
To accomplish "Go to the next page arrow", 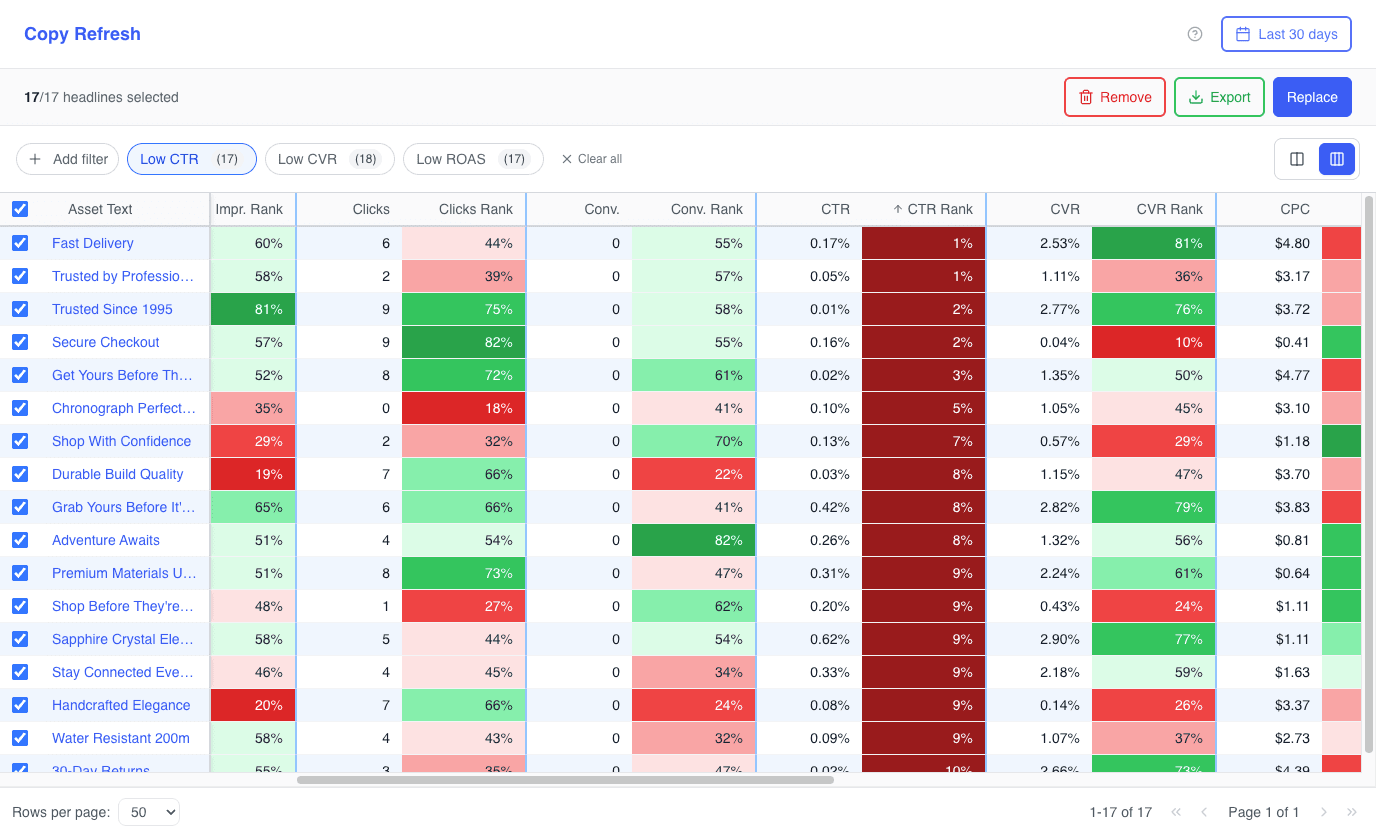I will click(1324, 812).
